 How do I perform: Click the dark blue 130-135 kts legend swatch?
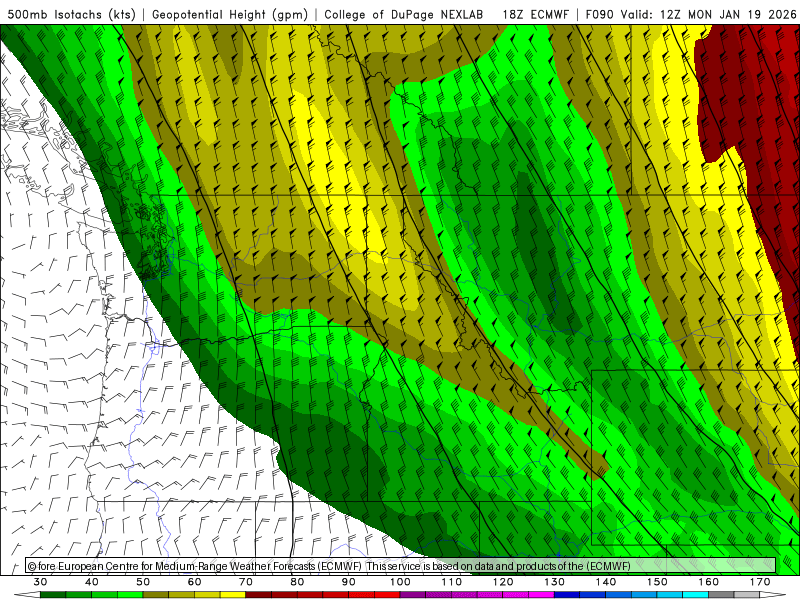pyautogui.click(x=566, y=595)
